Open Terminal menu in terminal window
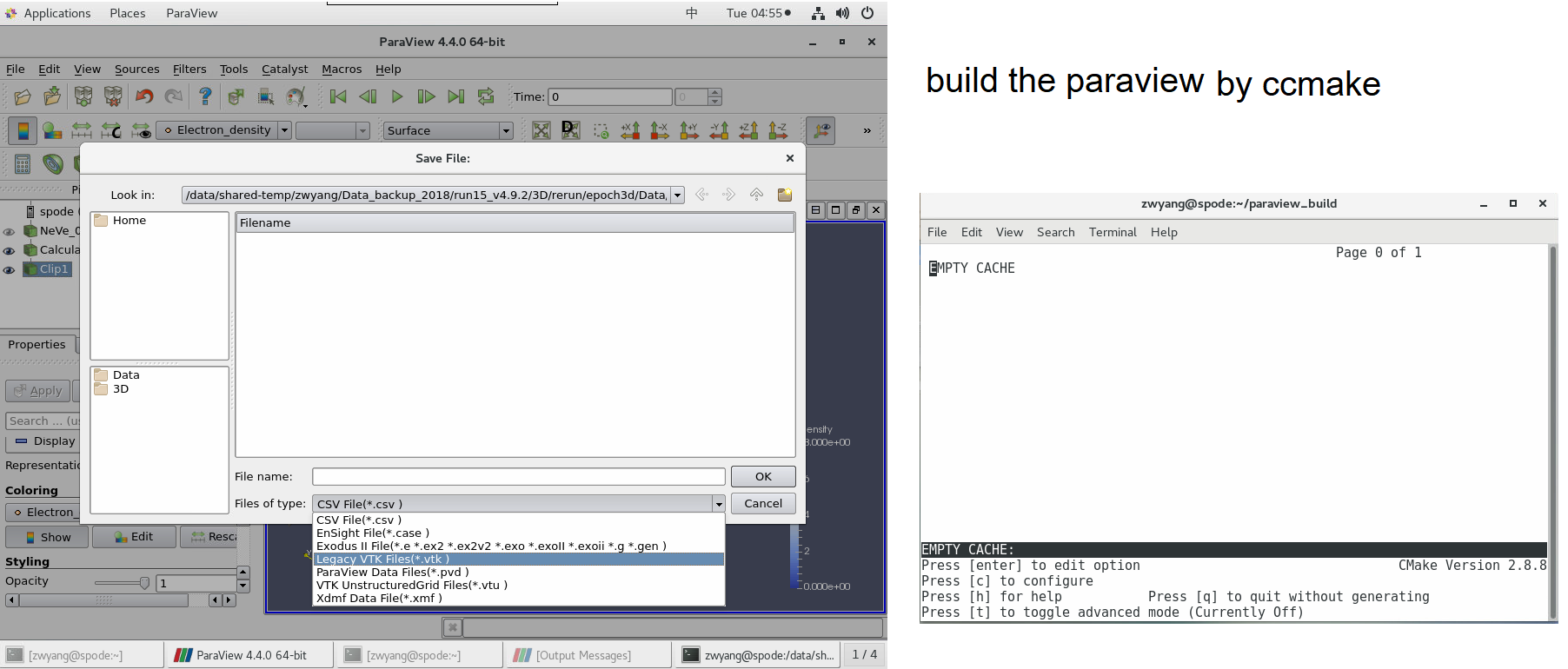Image resolution: width=1568 pixels, height=669 pixels. coord(1113,232)
